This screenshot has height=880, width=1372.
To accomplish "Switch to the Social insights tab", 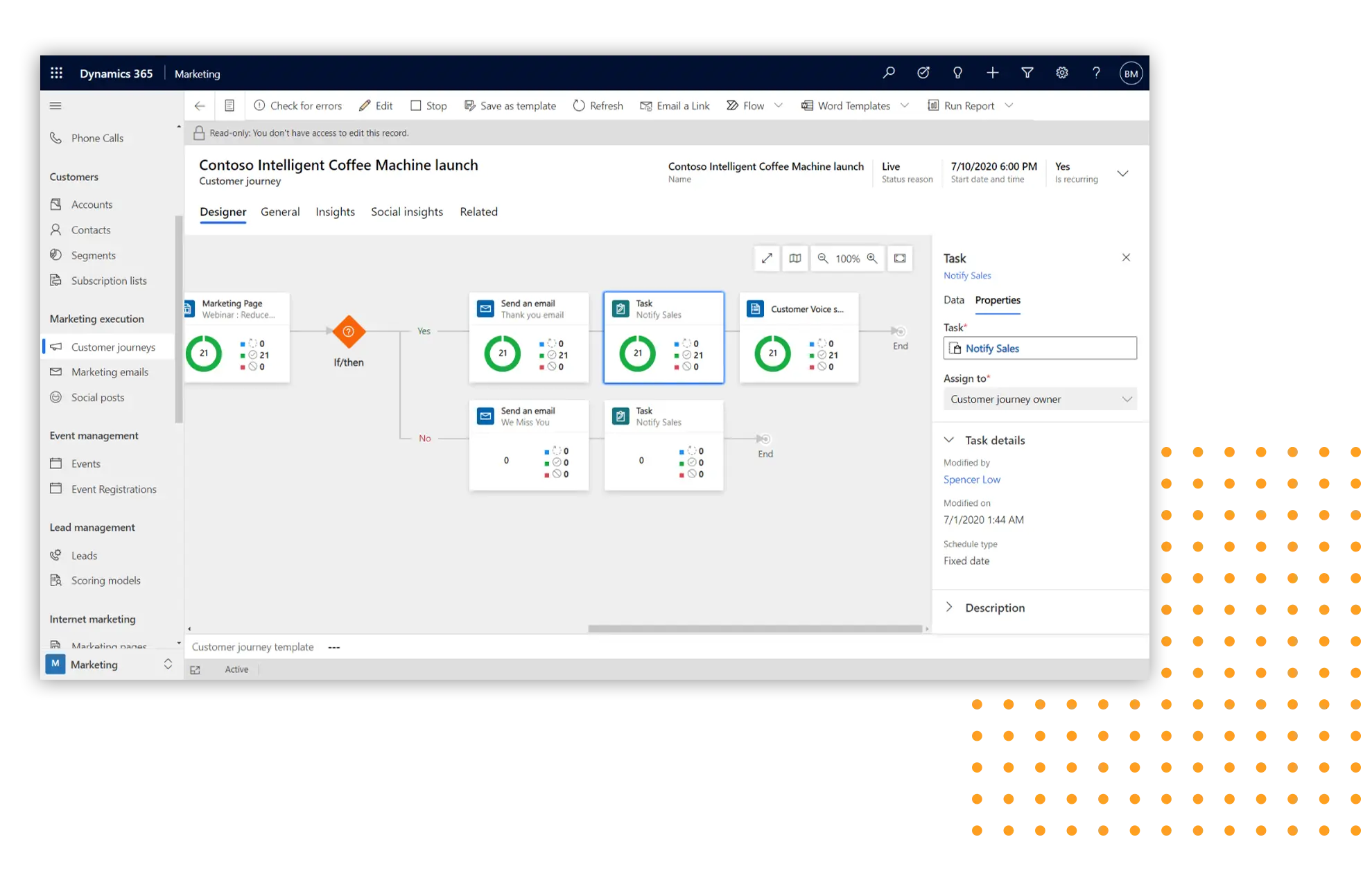I will click(407, 212).
